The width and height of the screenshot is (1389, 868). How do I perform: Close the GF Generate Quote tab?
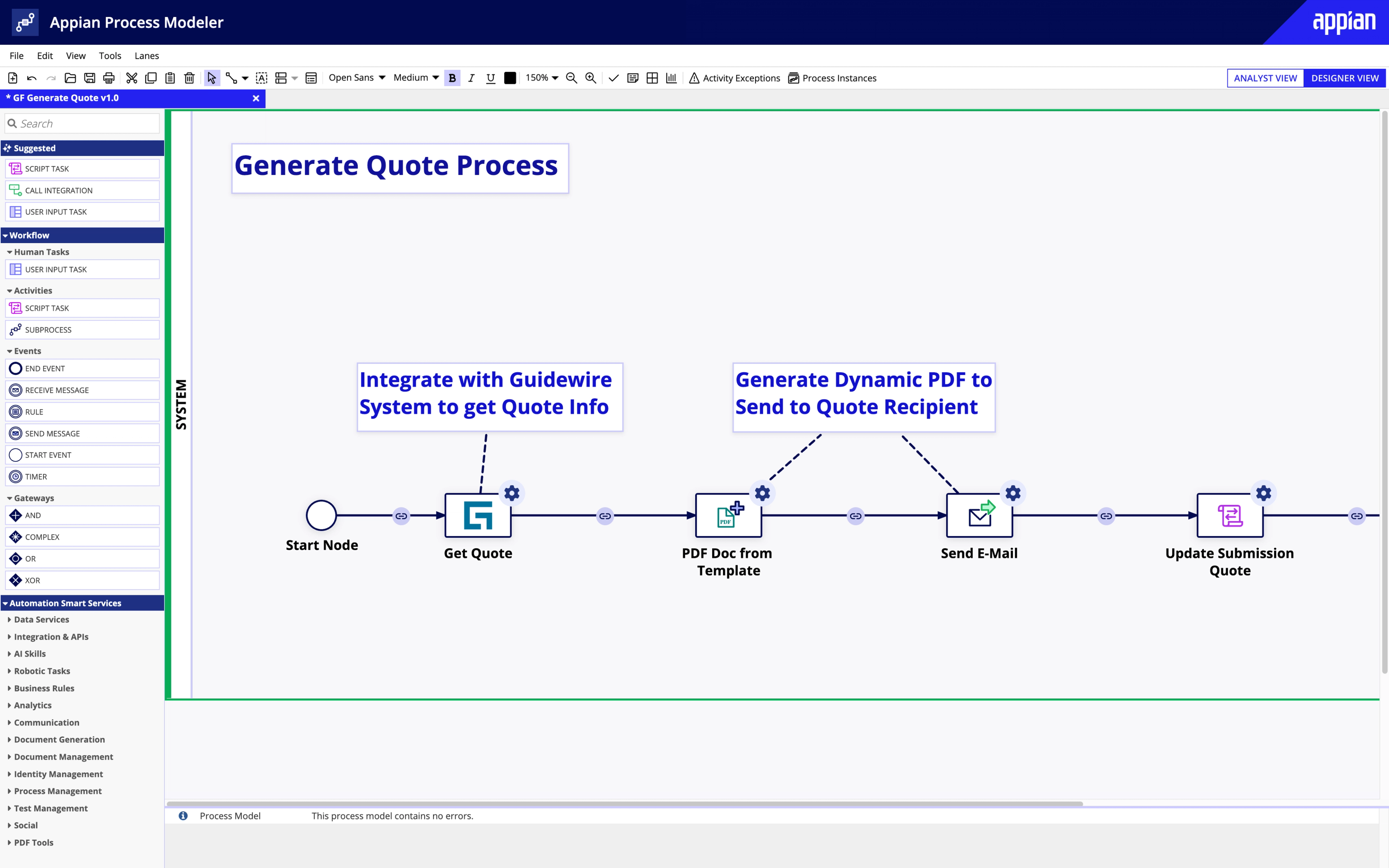[256, 98]
